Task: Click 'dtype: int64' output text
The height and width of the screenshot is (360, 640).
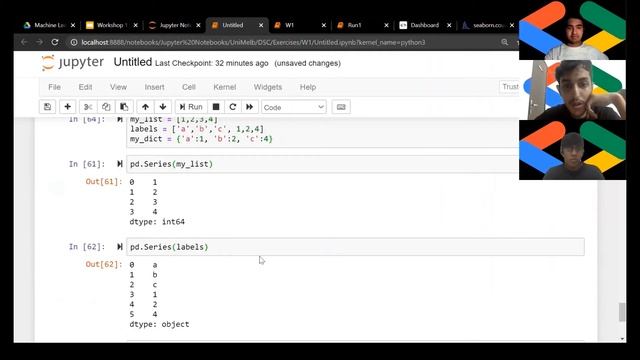Action: coord(157,222)
